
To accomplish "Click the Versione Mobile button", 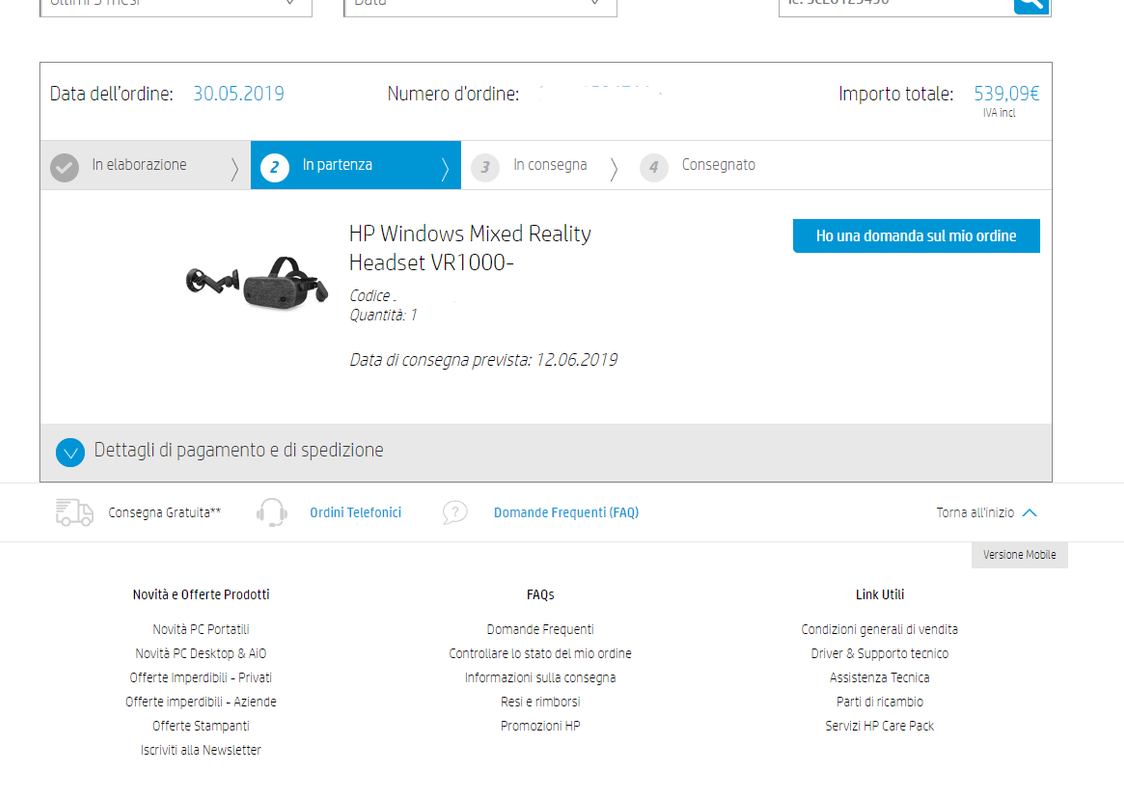I will click(1019, 555).
